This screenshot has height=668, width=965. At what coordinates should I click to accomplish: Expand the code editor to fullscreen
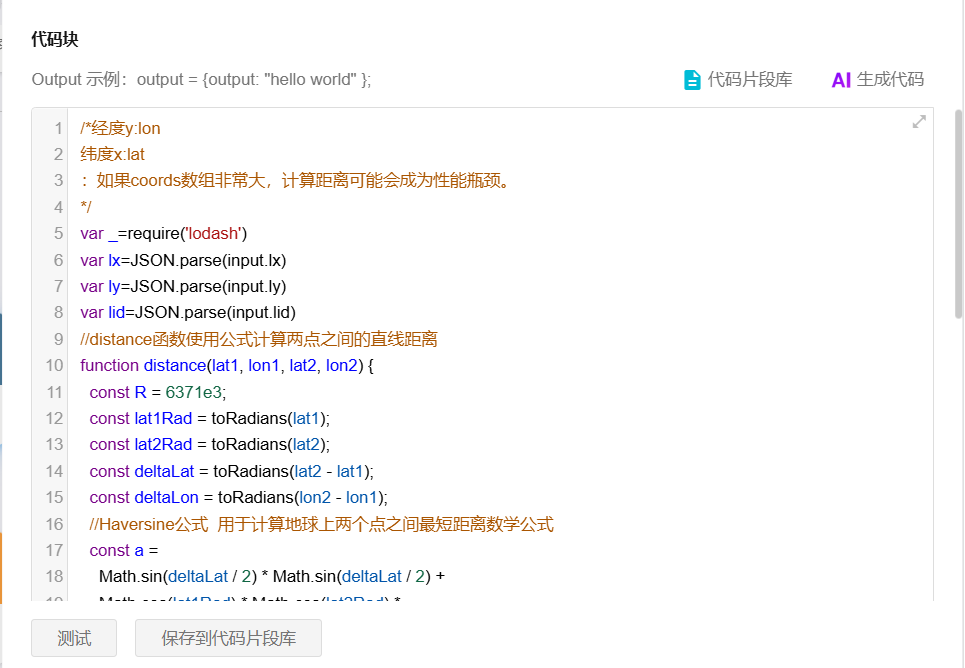(x=919, y=122)
